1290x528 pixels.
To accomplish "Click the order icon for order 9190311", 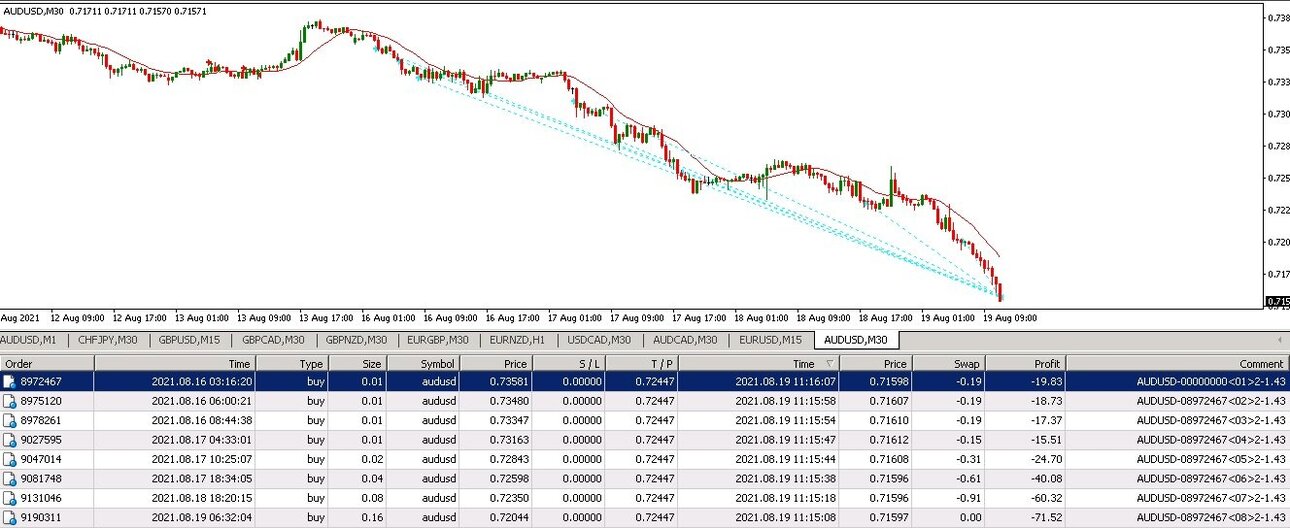I will [x=10, y=518].
